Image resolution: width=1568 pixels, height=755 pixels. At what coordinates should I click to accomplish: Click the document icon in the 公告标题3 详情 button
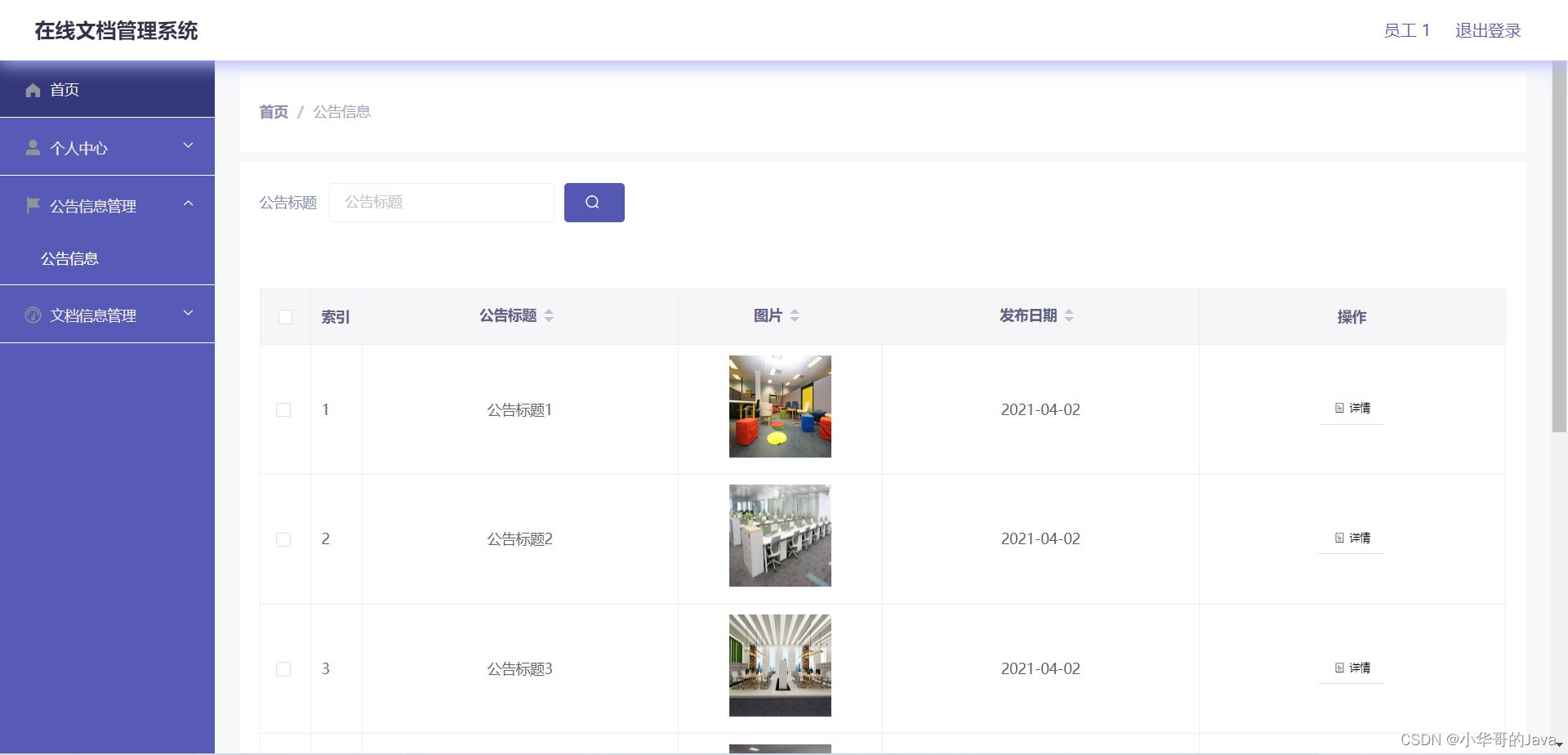(1339, 668)
